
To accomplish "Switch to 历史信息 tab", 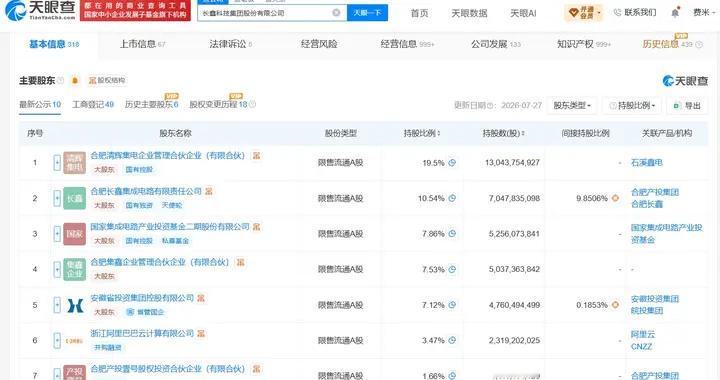I will pos(667,44).
